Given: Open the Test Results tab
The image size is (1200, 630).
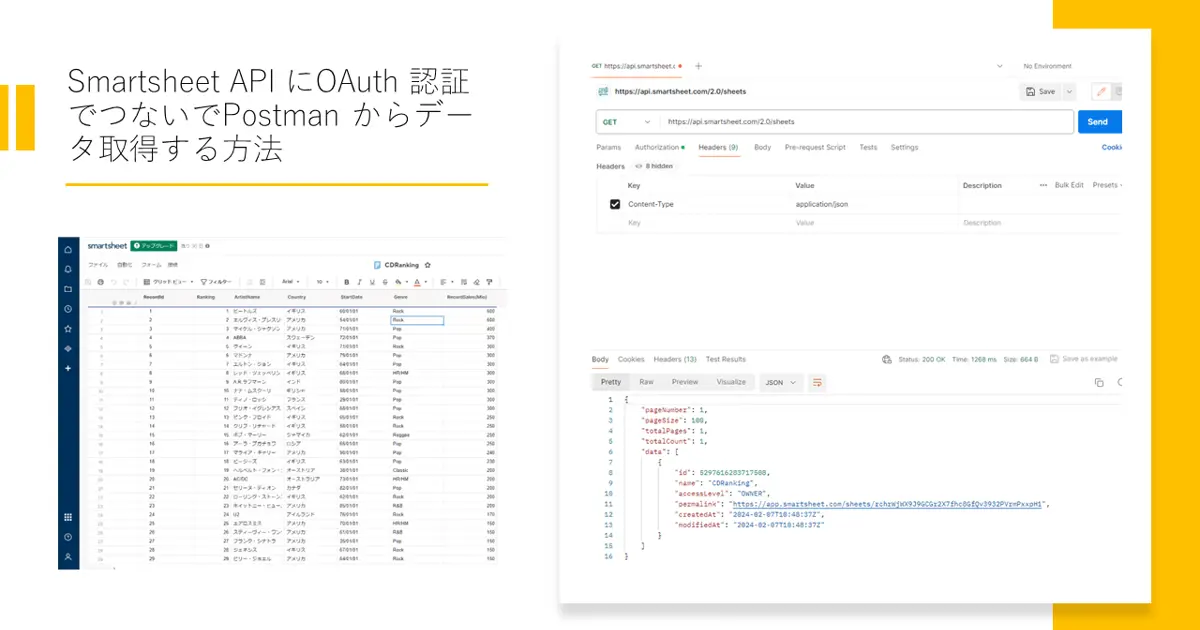Looking at the screenshot, I should tap(726, 359).
